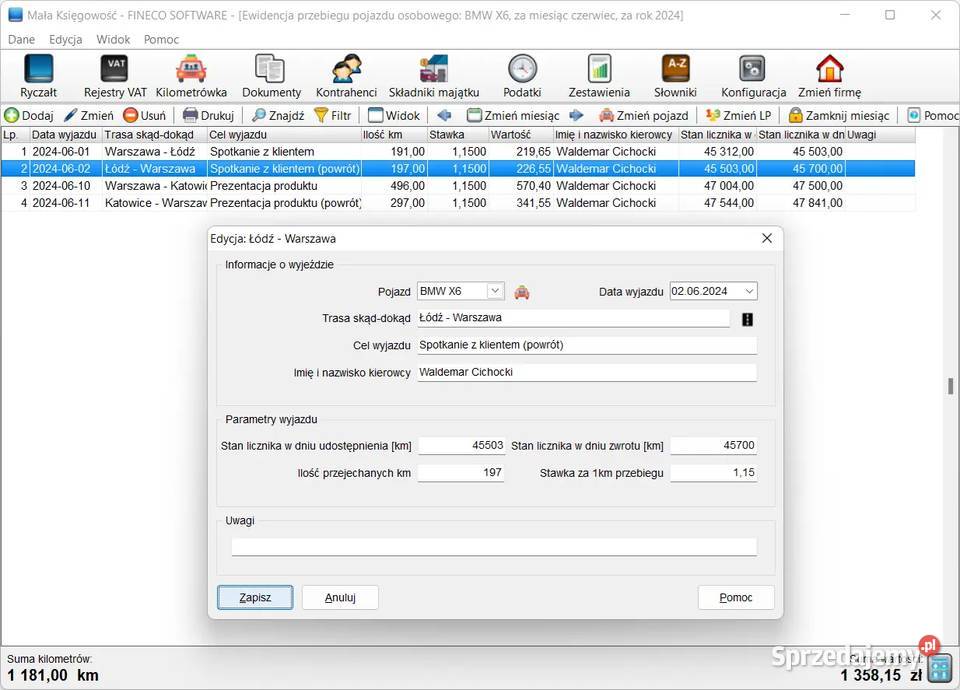
Task: Open Konfiguracja settings
Action: pyautogui.click(x=753, y=76)
